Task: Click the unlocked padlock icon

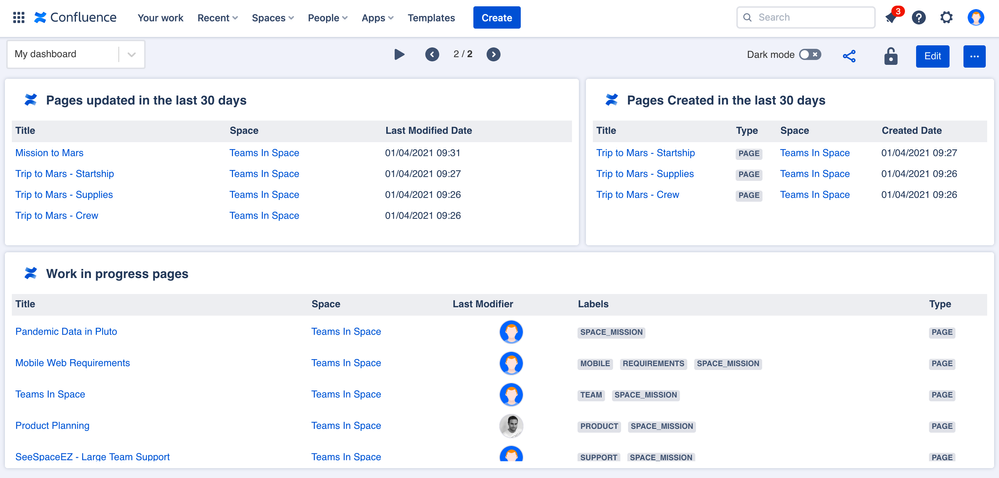Action: pyautogui.click(x=890, y=56)
